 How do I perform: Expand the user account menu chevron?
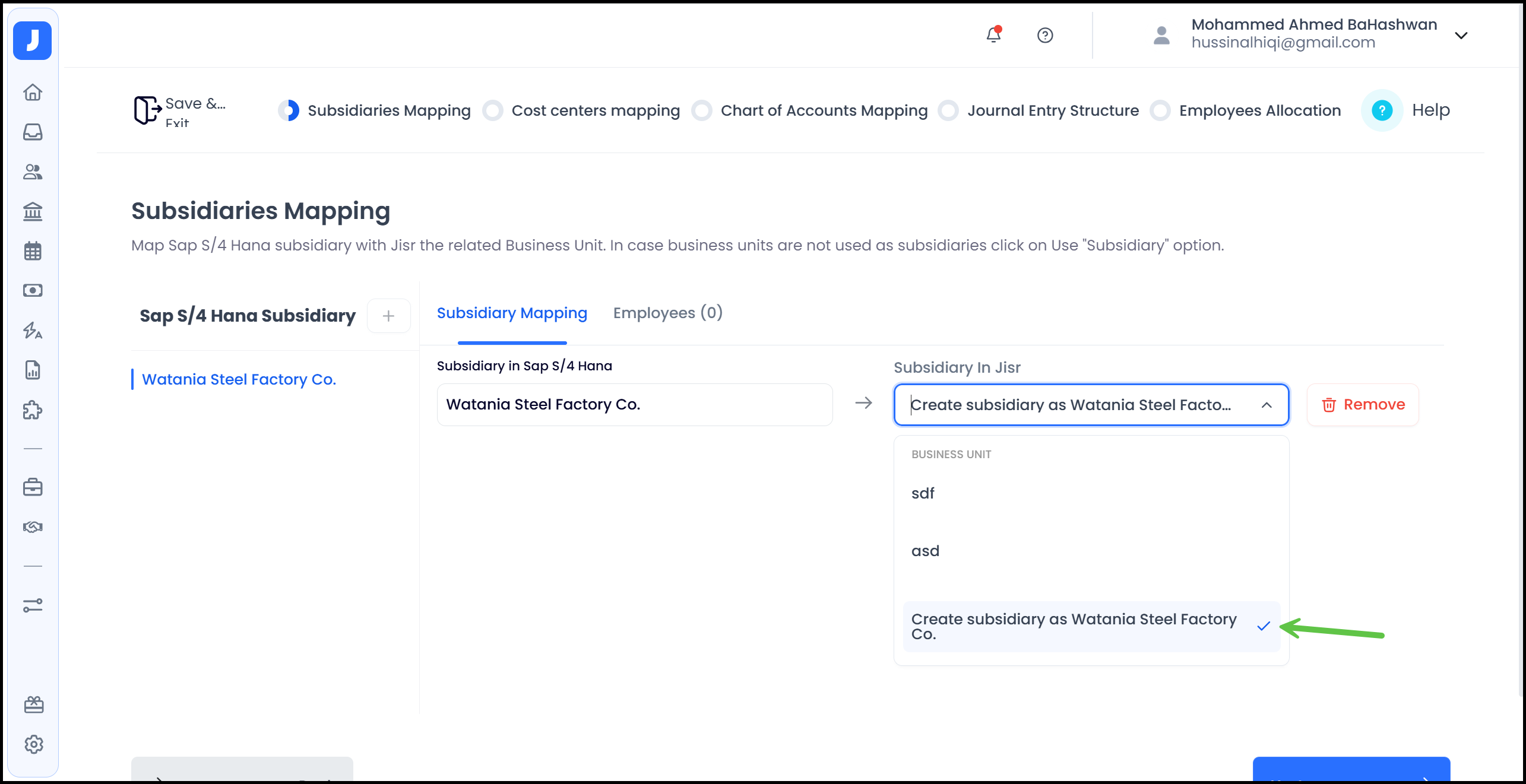[x=1461, y=35]
